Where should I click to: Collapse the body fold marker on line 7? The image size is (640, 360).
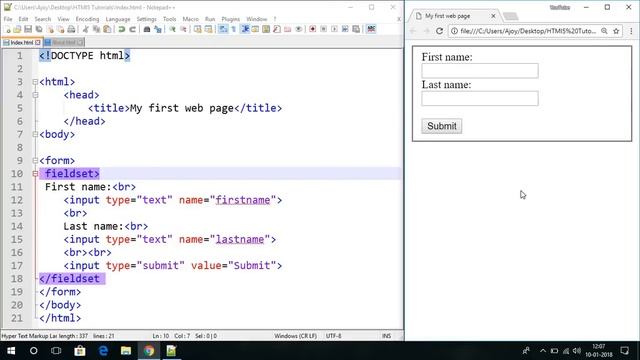click(35, 134)
